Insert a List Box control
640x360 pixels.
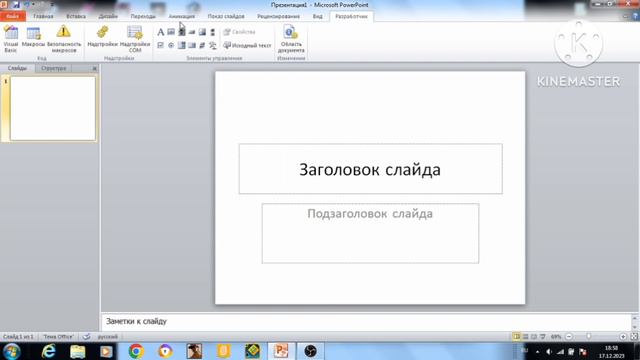[x=192, y=45]
